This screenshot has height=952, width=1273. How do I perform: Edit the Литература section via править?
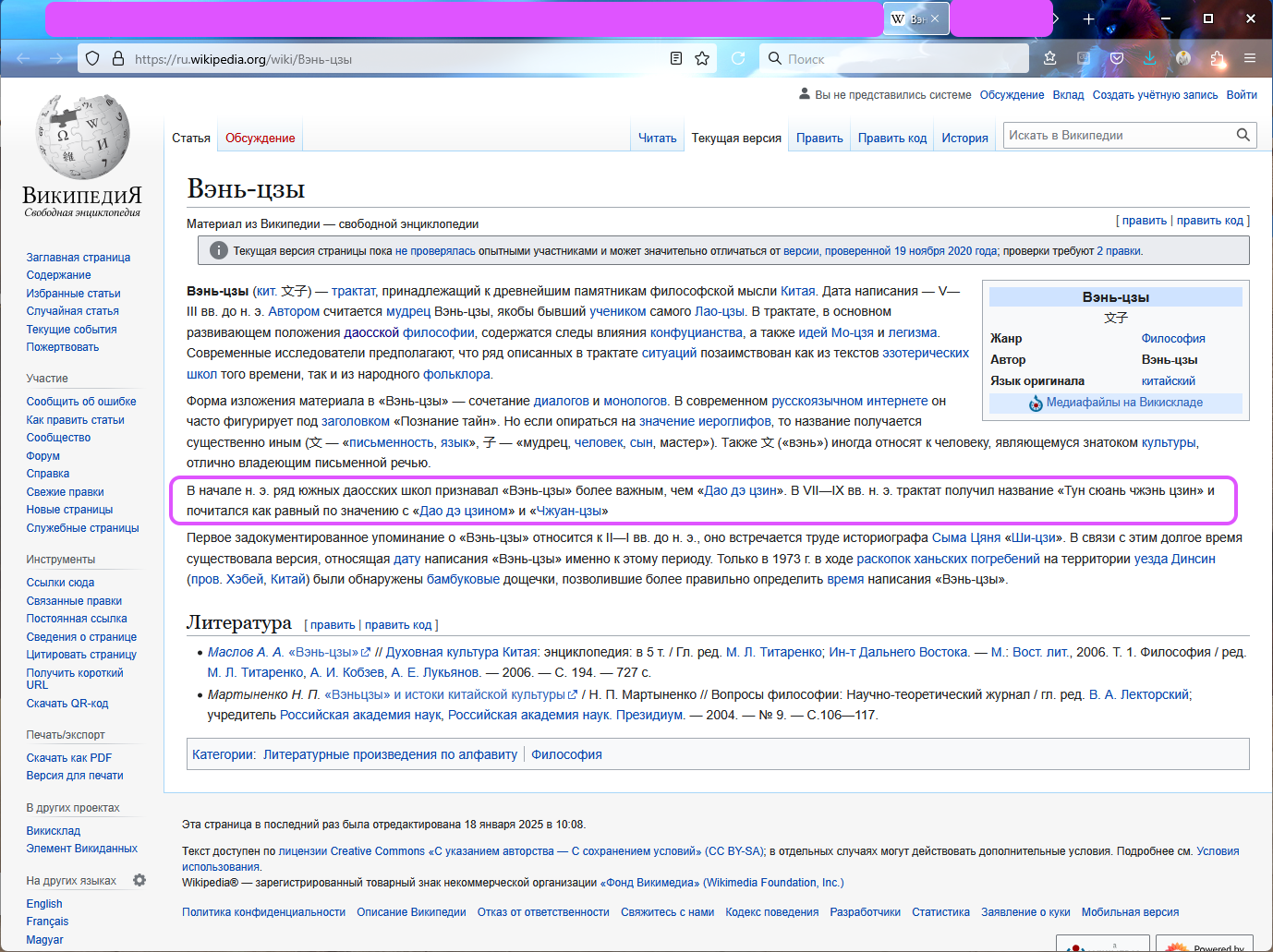click(333, 625)
